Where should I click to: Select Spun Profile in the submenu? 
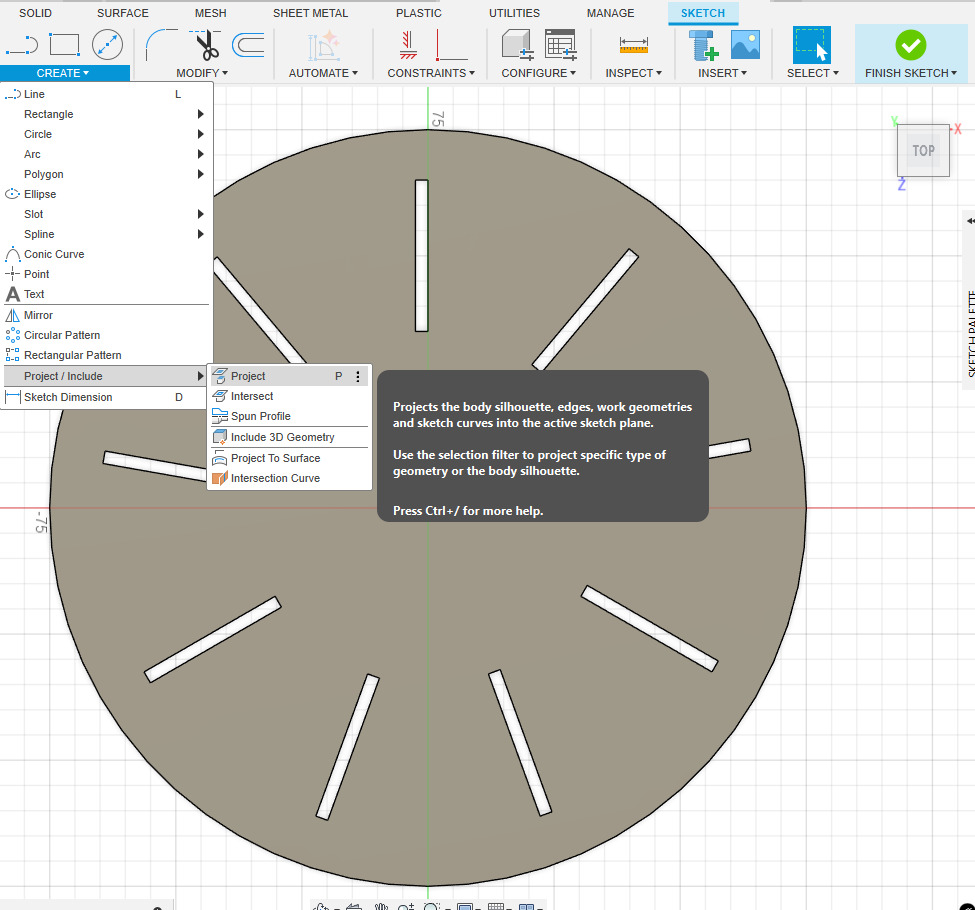(x=289, y=416)
